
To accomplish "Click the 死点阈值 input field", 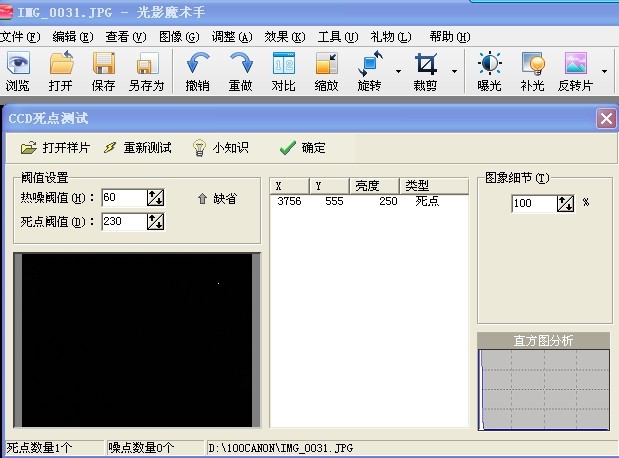I will pyautogui.click(x=122, y=222).
